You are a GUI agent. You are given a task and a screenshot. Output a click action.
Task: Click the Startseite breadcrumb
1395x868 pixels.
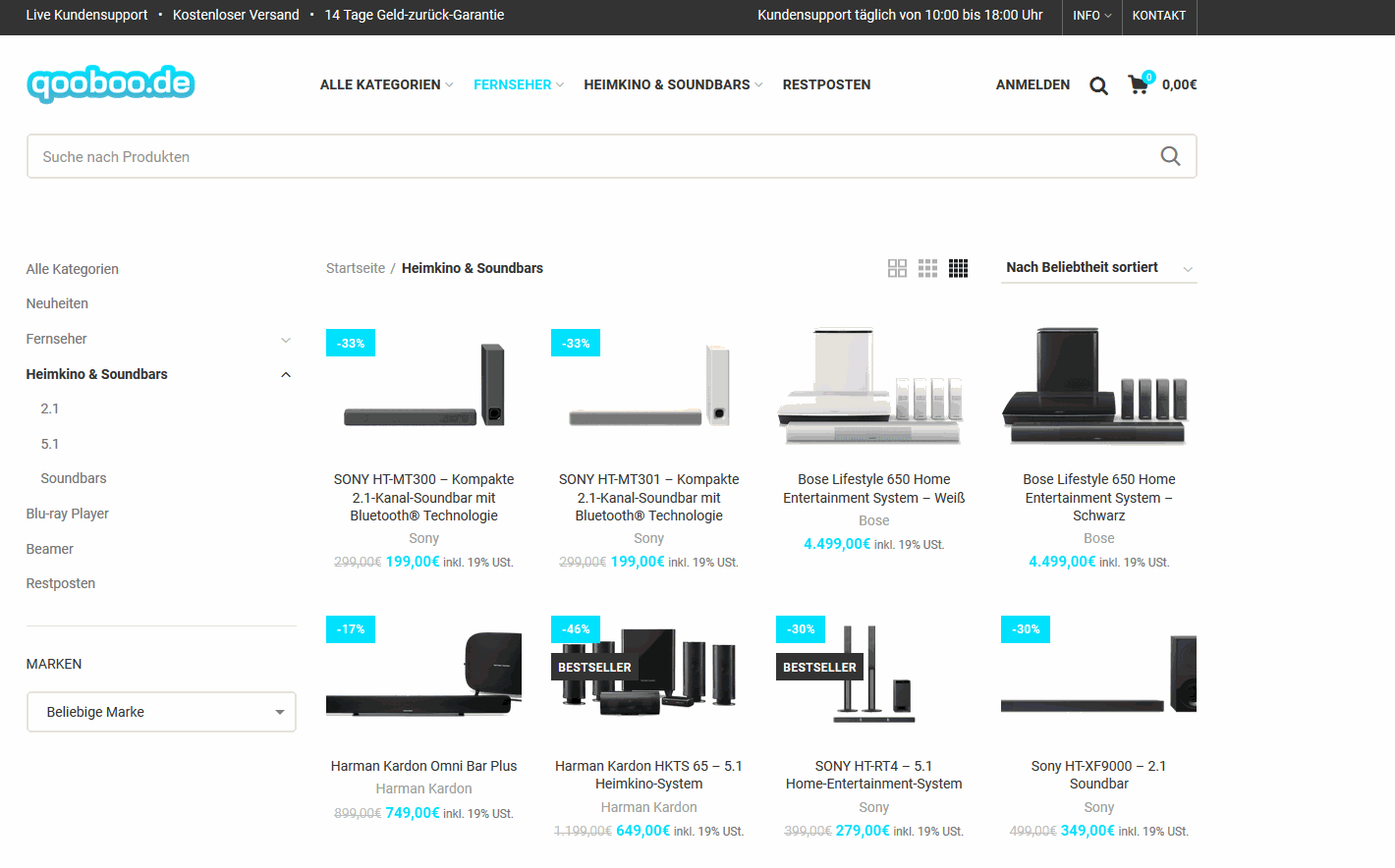point(356,268)
